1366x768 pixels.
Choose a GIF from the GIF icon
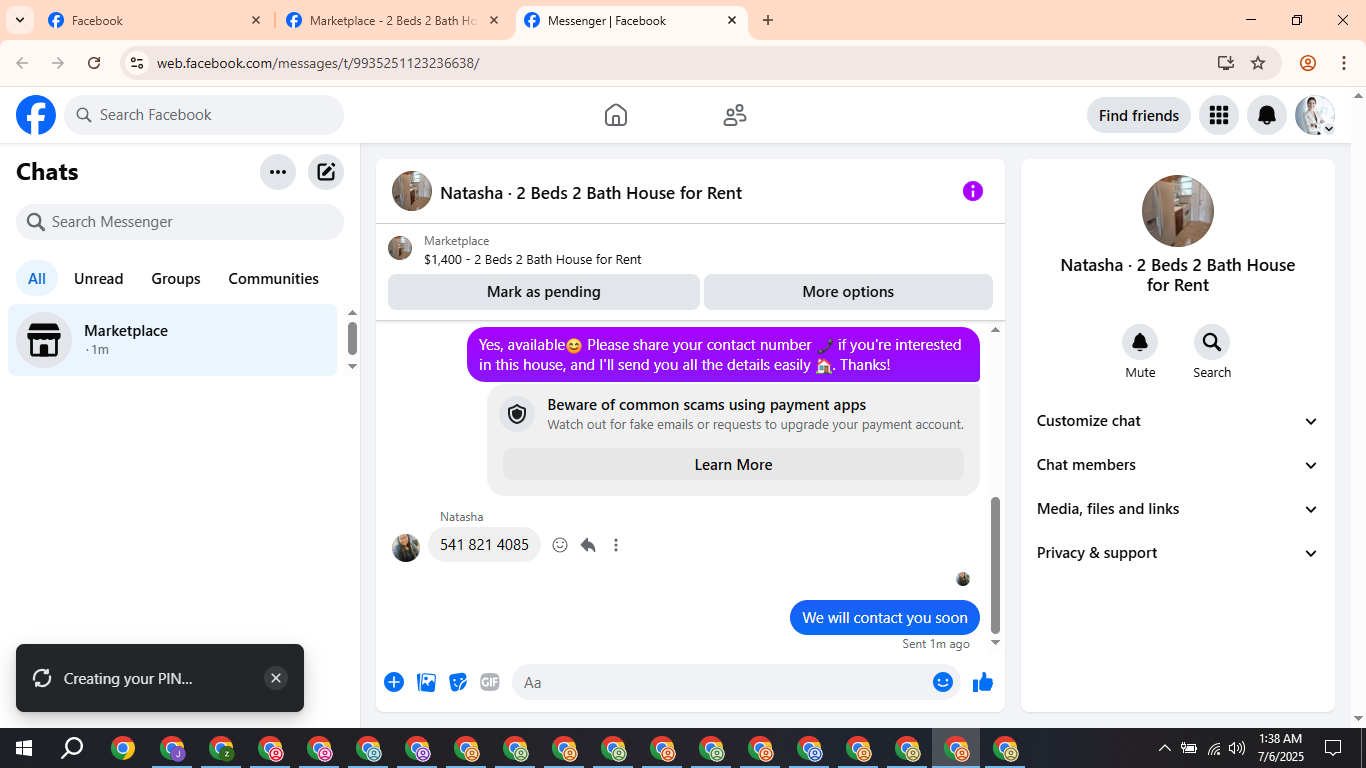[490, 682]
